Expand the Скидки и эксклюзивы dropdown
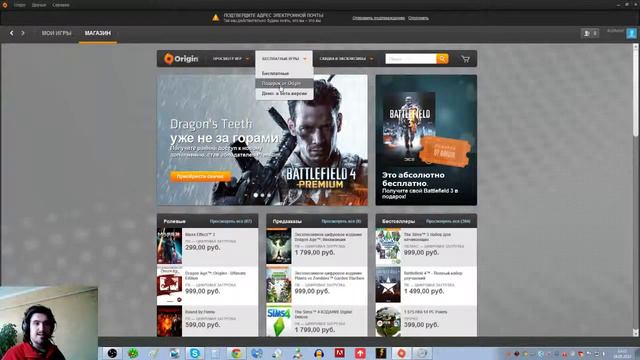The height and width of the screenshot is (360, 640). coord(346,59)
